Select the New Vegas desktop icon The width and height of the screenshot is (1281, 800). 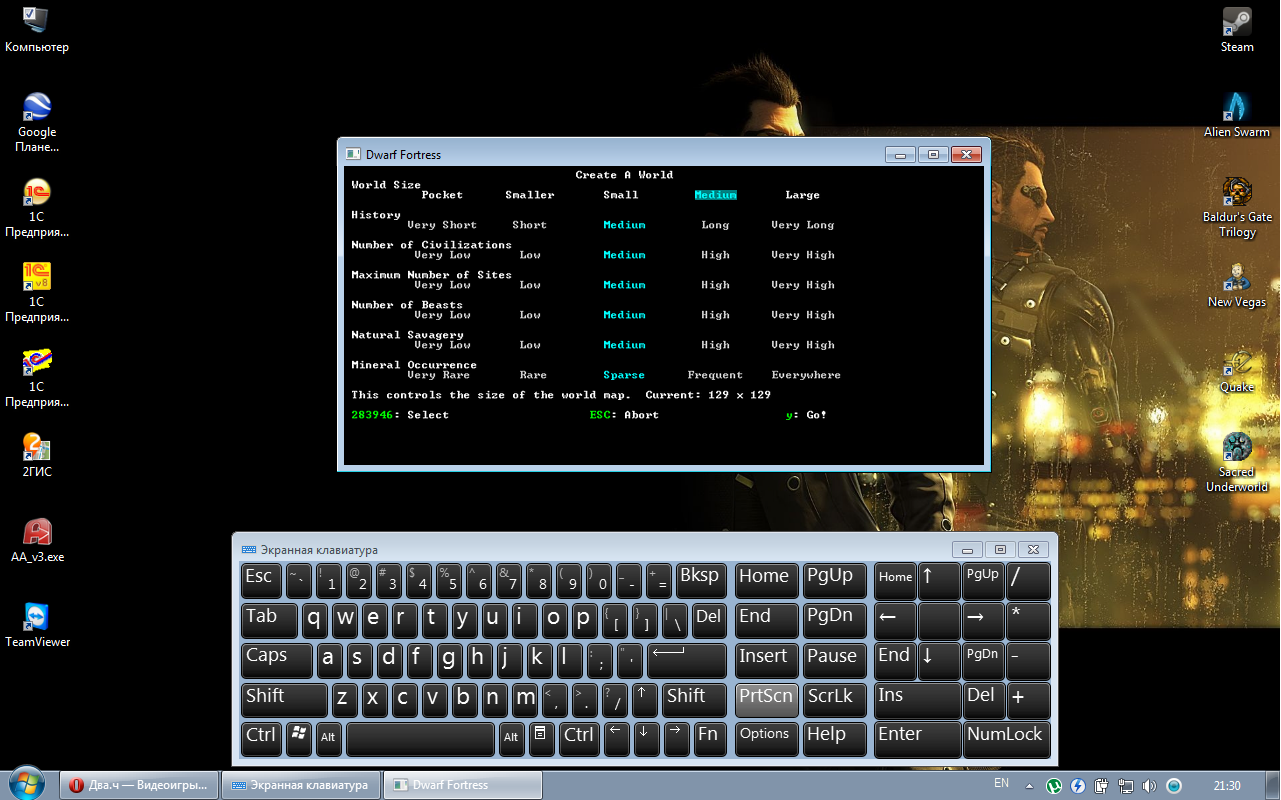coord(1237,285)
